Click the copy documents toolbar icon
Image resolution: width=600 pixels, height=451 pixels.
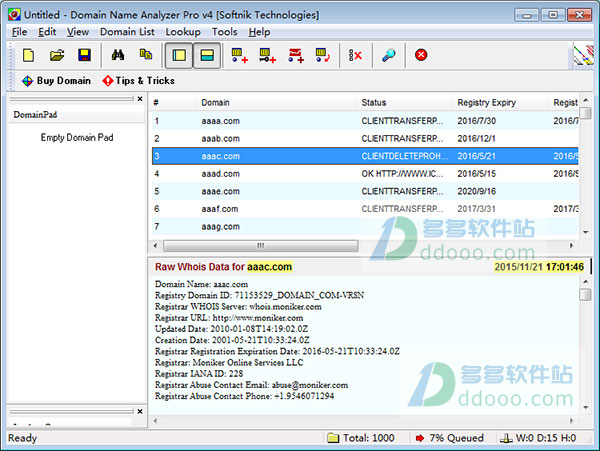click(146, 55)
